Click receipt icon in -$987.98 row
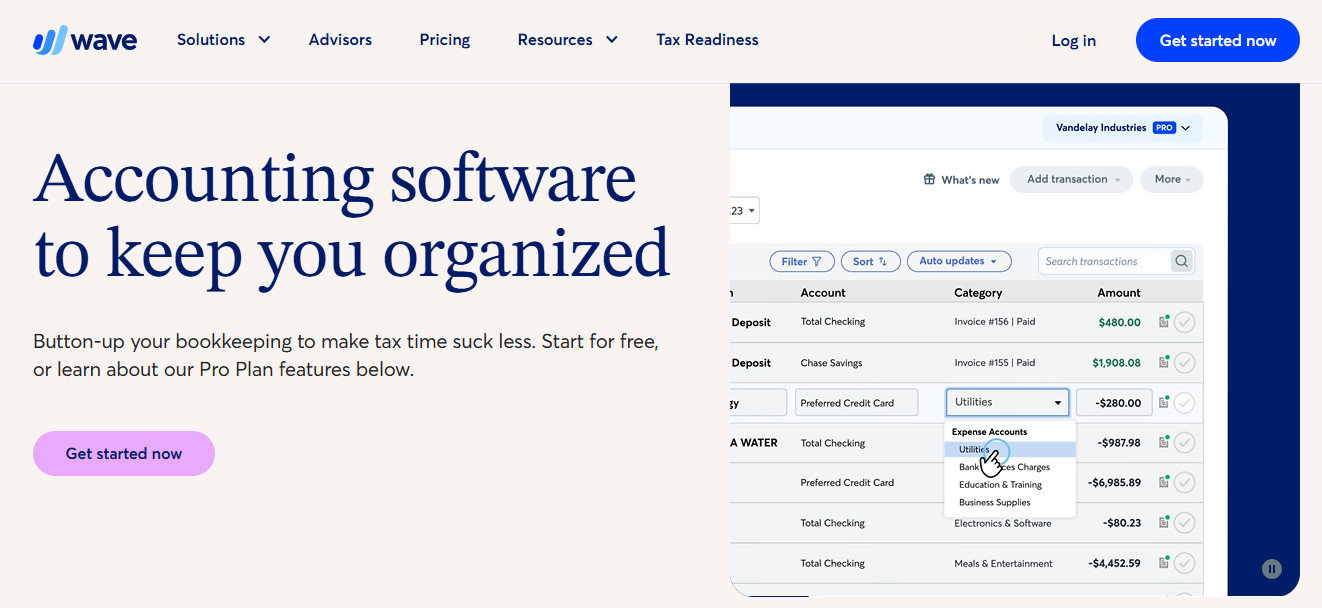Screen dimensions: 1322x608 click(x=1164, y=442)
